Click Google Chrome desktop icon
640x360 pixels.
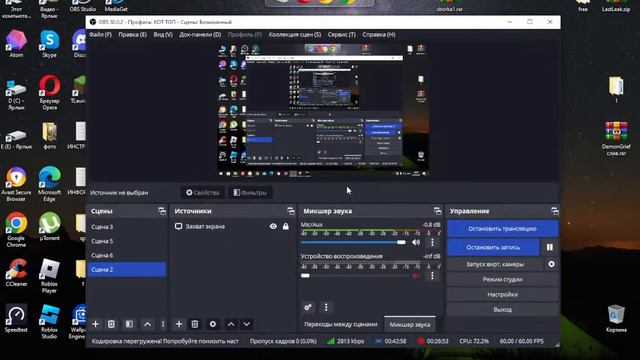pos(16,229)
